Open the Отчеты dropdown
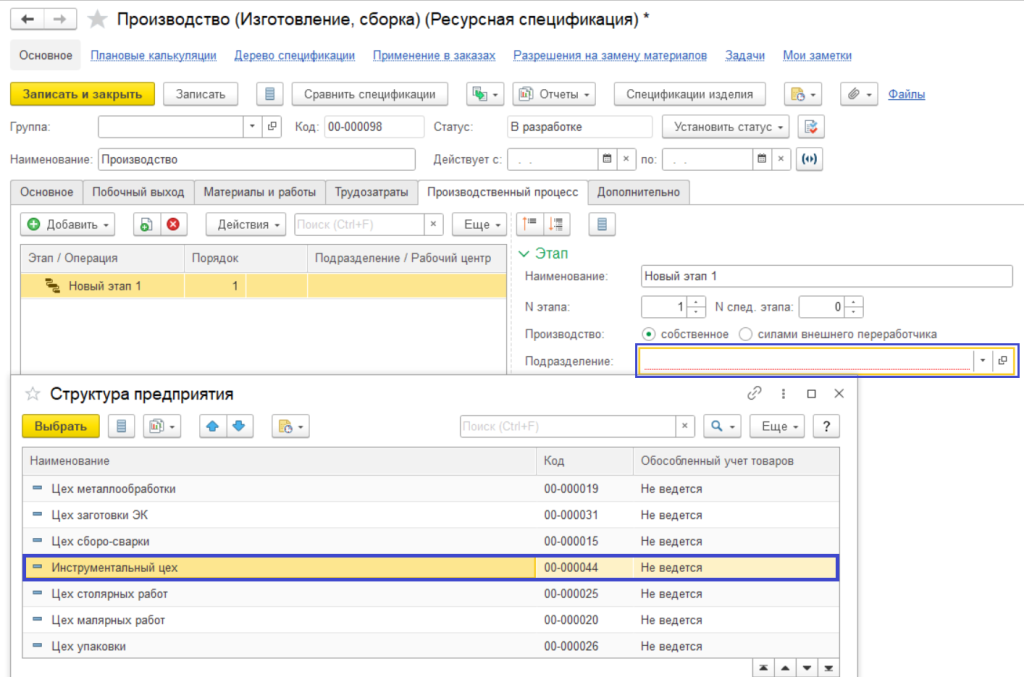Image resolution: width=1024 pixels, height=677 pixels. (554, 94)
